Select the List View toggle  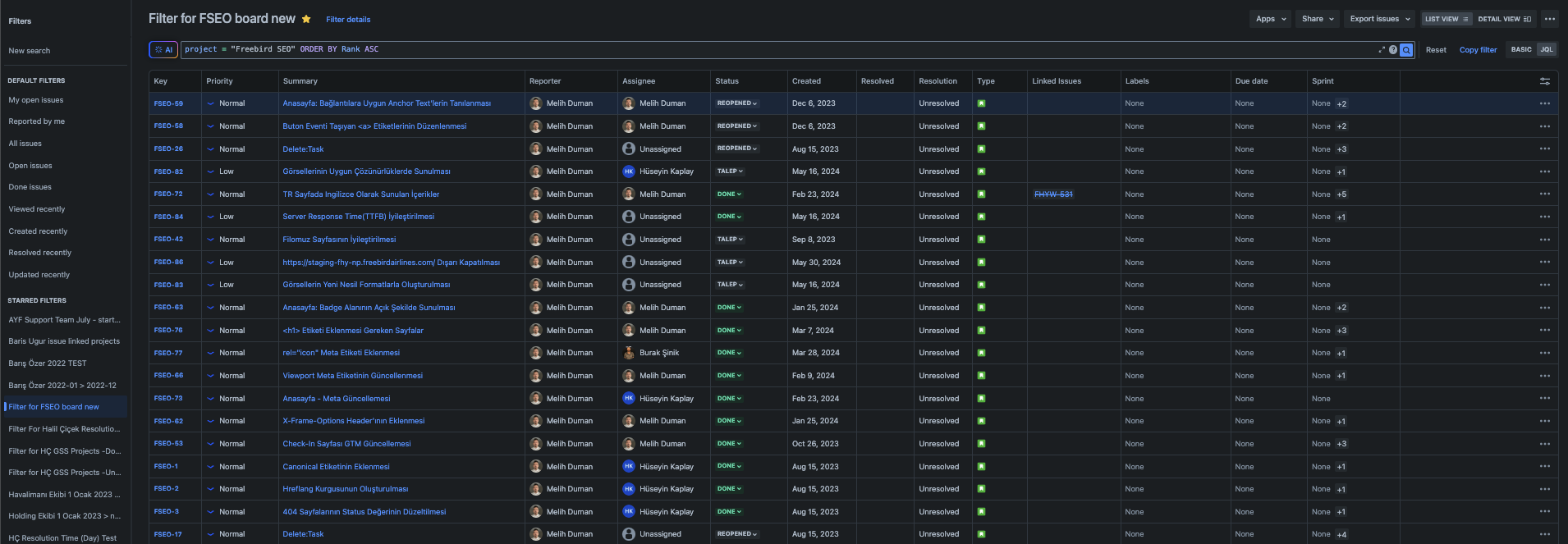(x=1447, y=19)
